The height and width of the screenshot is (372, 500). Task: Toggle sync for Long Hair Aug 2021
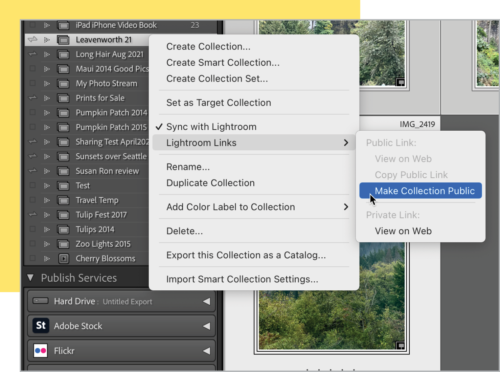(33, 54)
